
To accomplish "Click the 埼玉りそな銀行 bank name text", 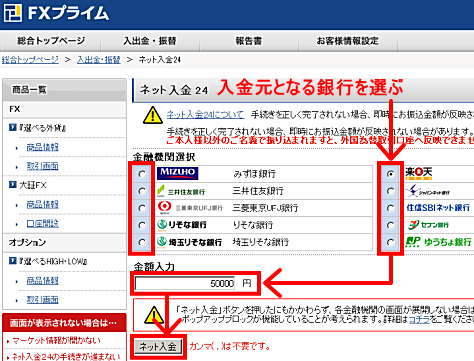I will tap(261, 242).
